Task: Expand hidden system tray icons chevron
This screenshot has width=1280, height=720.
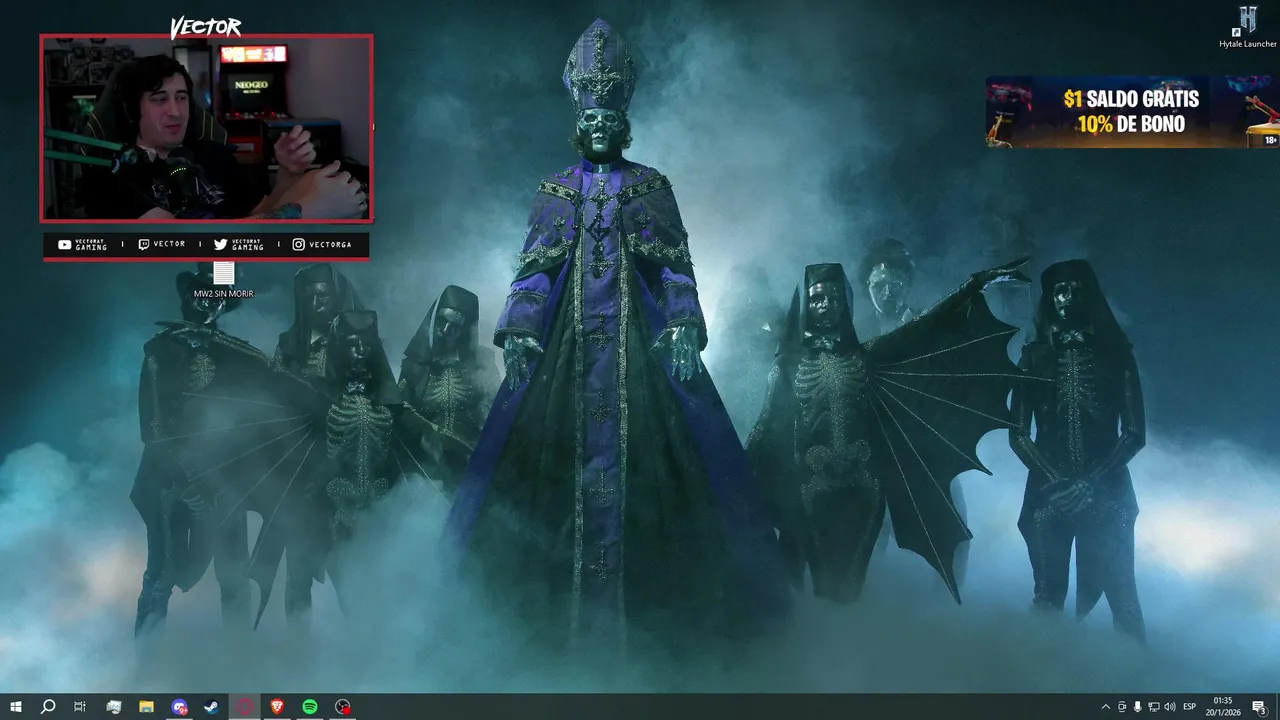Action: click(x=1105, y=707)
